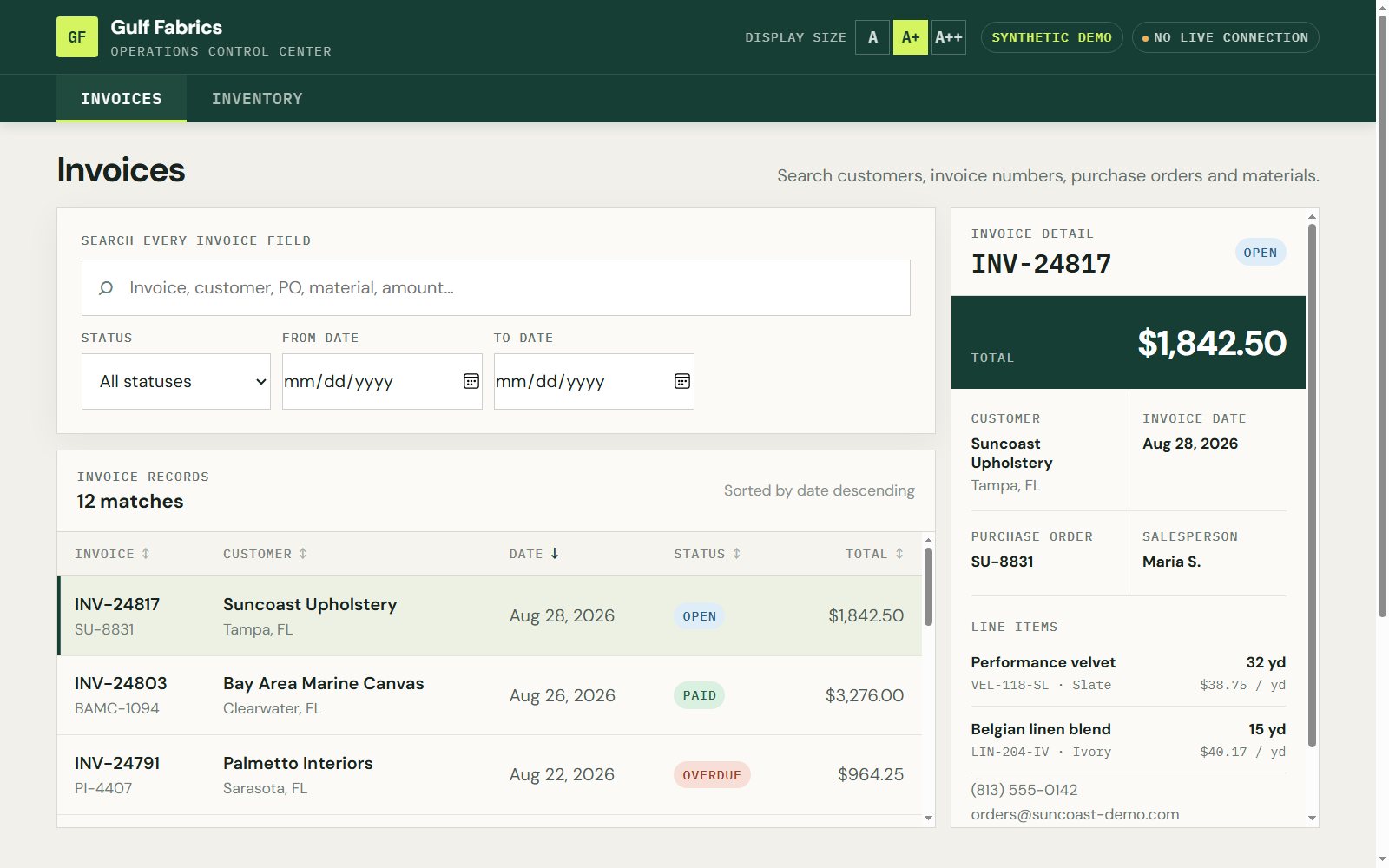Click the From Date input field

[382, 381]
